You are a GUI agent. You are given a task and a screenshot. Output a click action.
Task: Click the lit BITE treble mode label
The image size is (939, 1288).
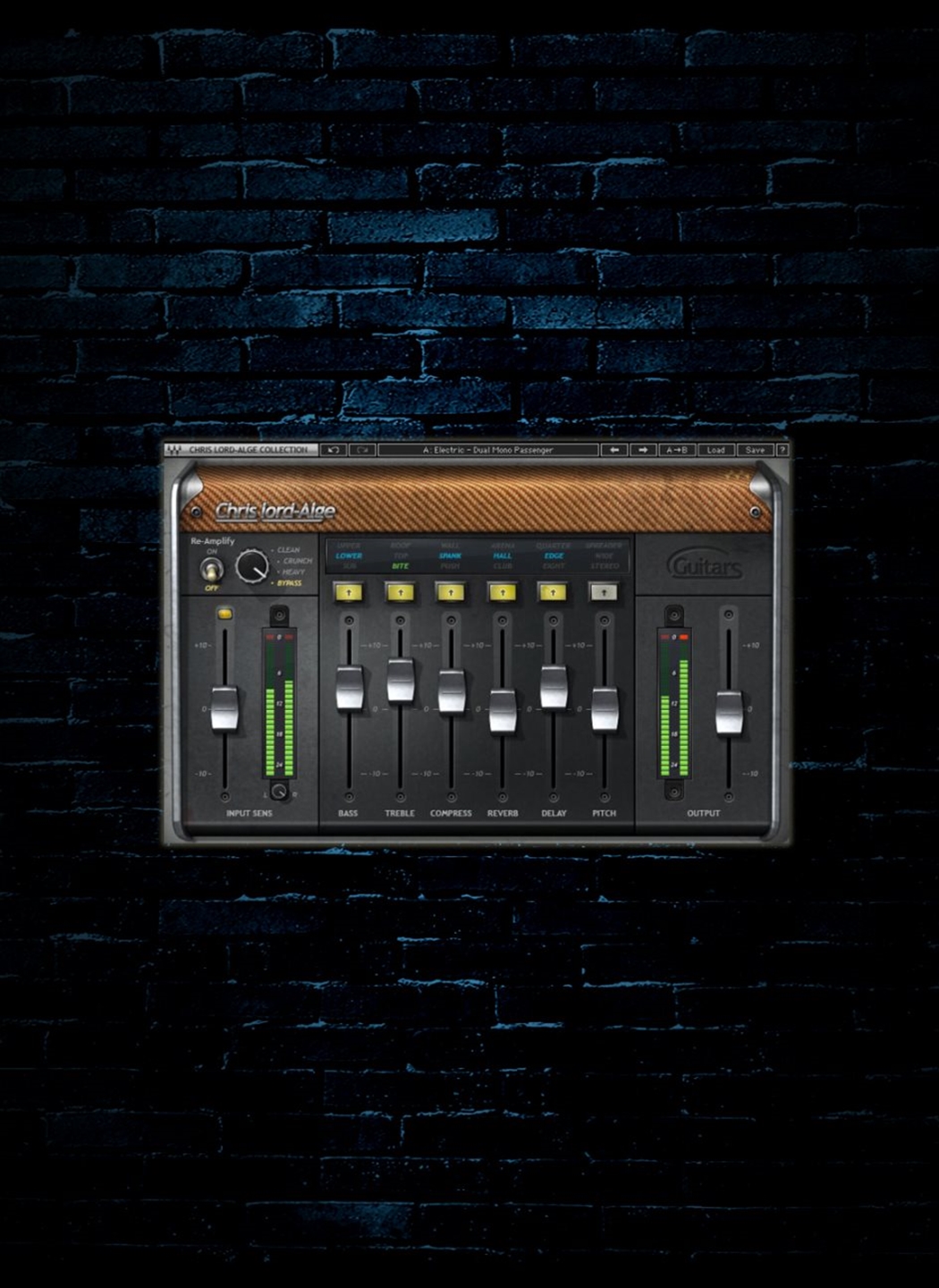[x=401, y=566]
